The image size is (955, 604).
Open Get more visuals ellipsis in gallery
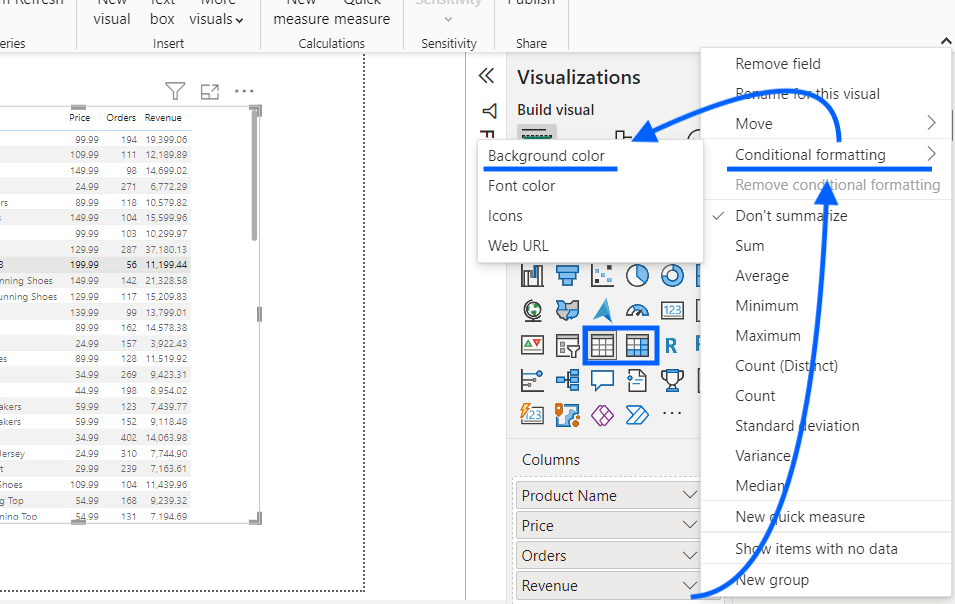[672, 413]
